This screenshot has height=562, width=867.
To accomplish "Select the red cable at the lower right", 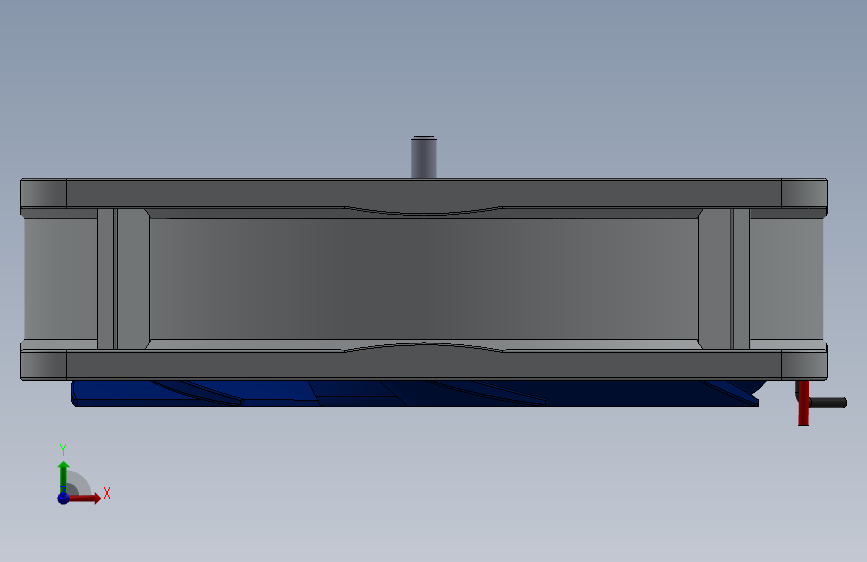I will click(x=803, y=403).
